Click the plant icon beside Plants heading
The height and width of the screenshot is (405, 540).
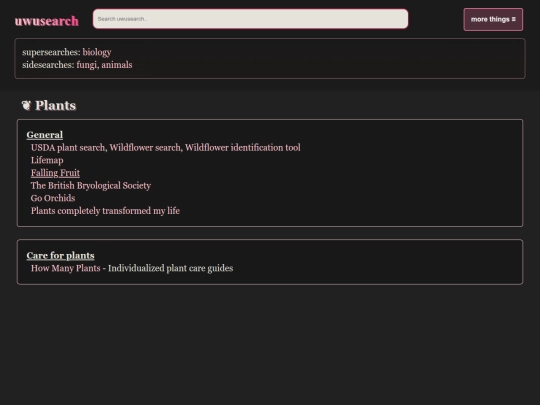click(x=26, y=105)
